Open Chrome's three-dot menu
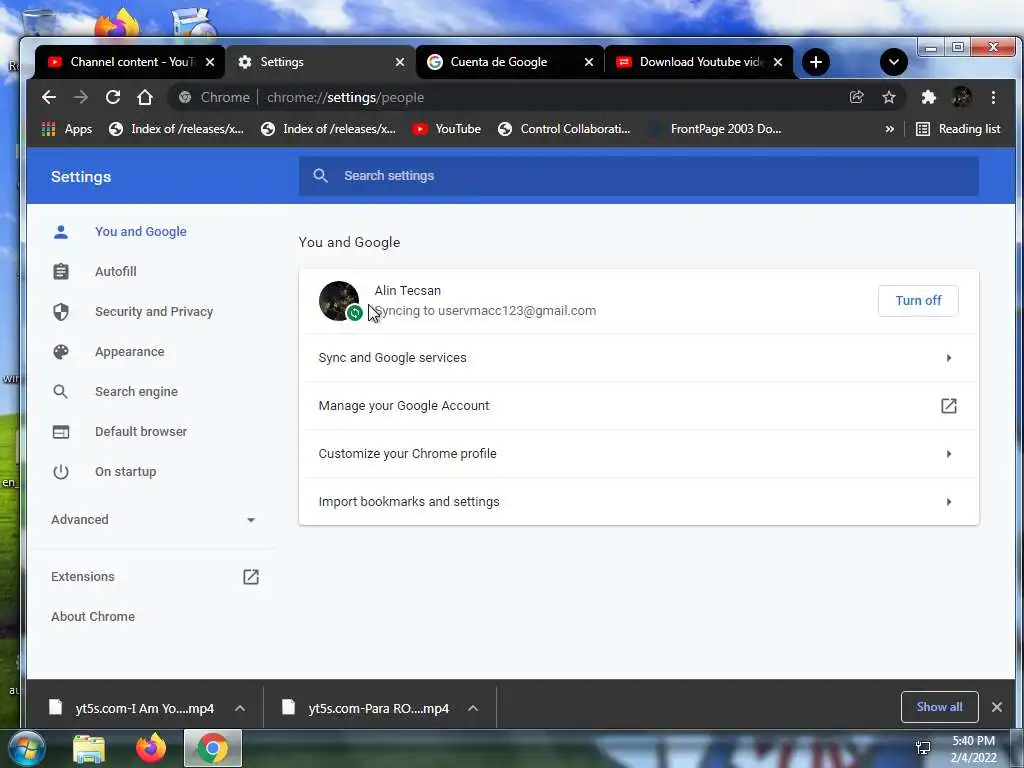 [993, 97]
